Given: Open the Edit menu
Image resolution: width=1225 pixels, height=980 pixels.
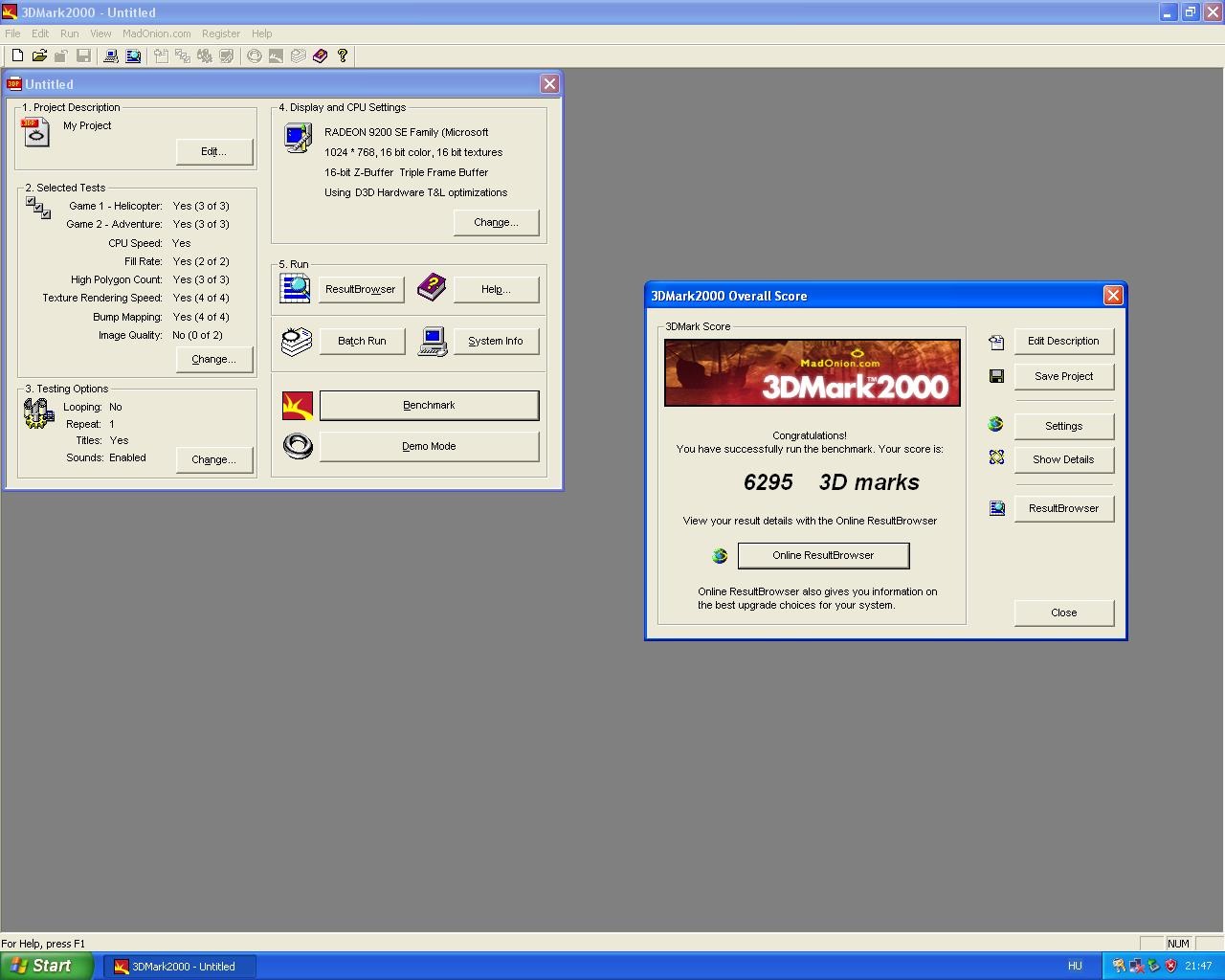Looking at the screenshot, I should coord(40,33).
